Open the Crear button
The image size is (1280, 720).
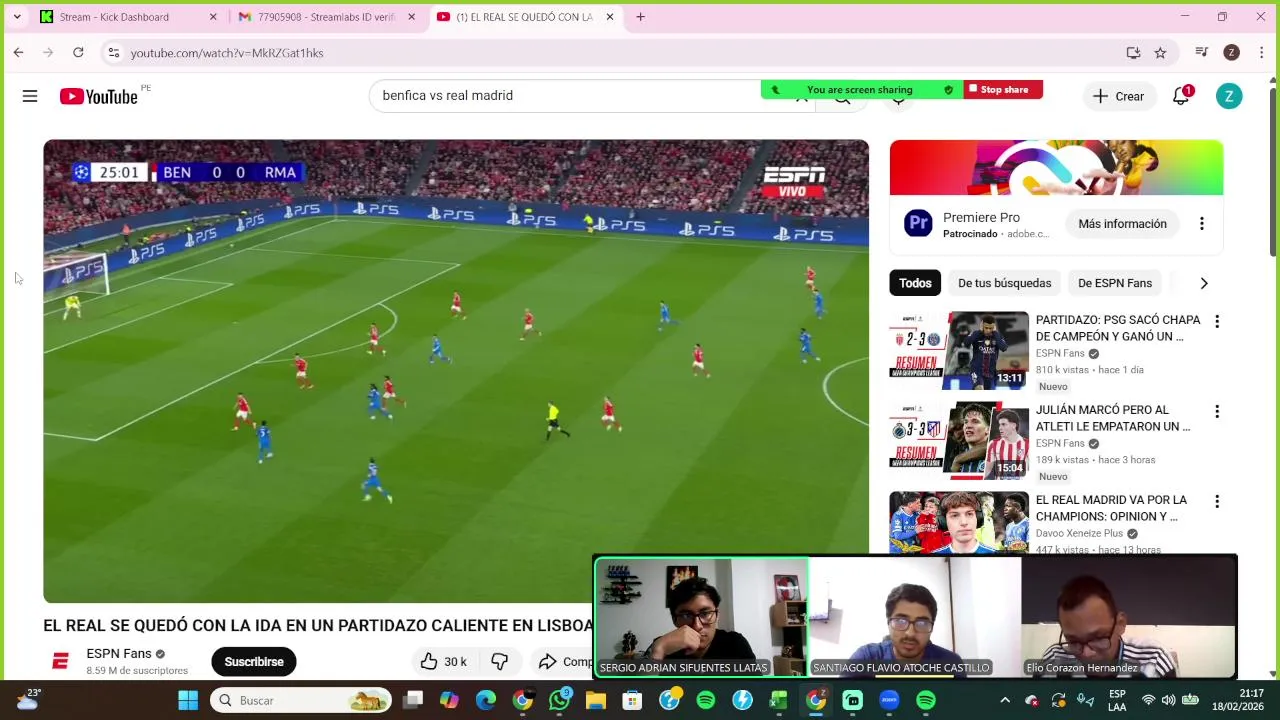[x=1118, y=96]
